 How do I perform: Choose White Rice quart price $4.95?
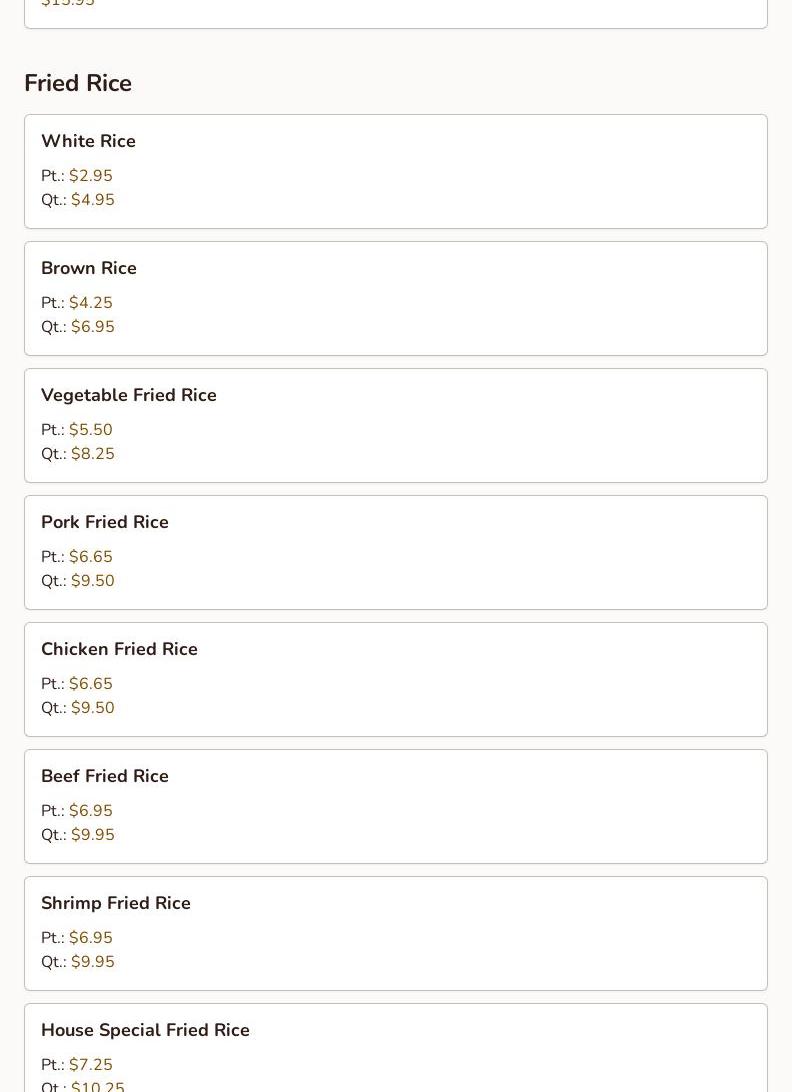click(x=93, y=200)
